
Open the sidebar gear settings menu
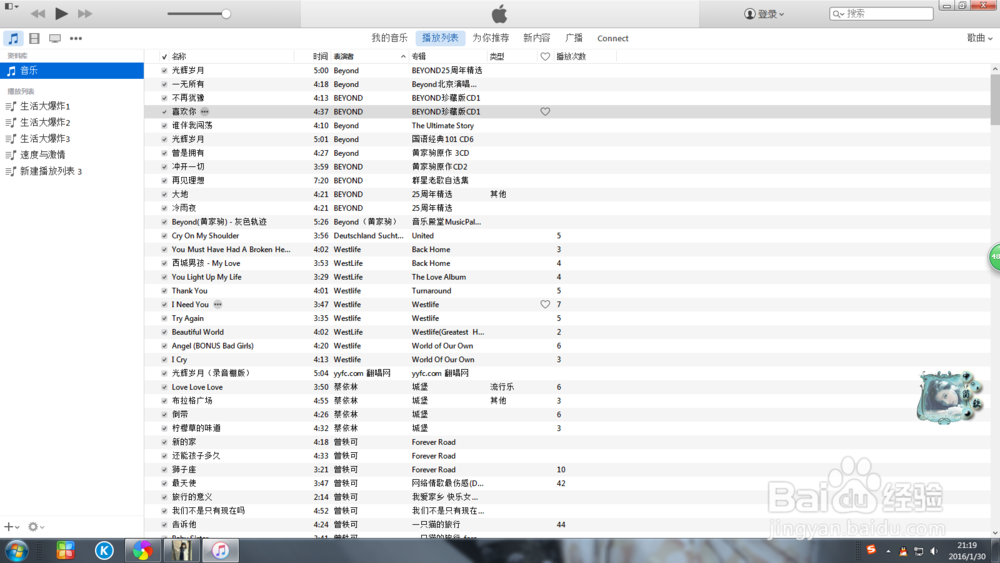pos(36,527)
